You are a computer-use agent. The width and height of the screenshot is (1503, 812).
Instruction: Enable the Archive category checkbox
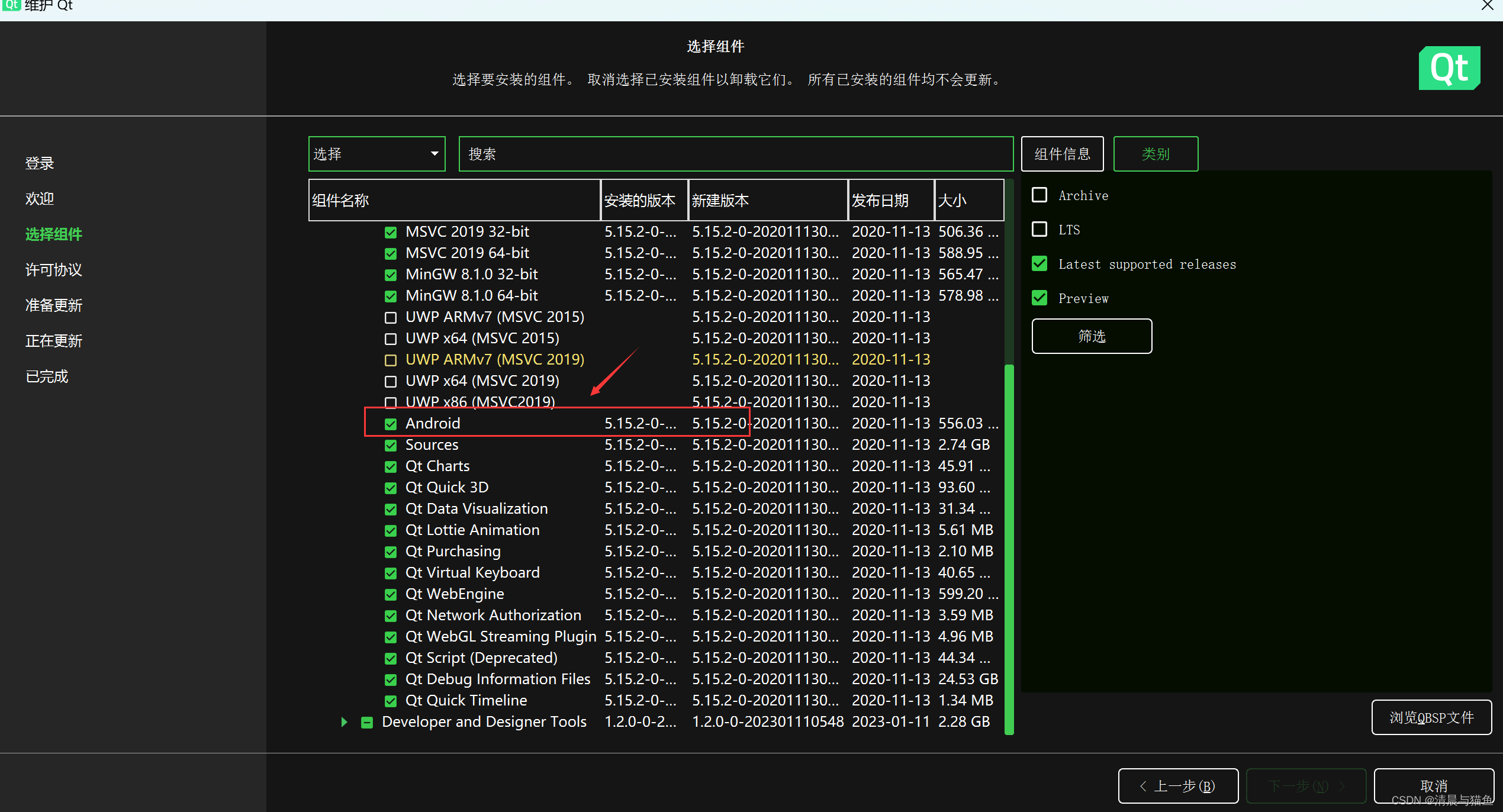coord(1039,195)
